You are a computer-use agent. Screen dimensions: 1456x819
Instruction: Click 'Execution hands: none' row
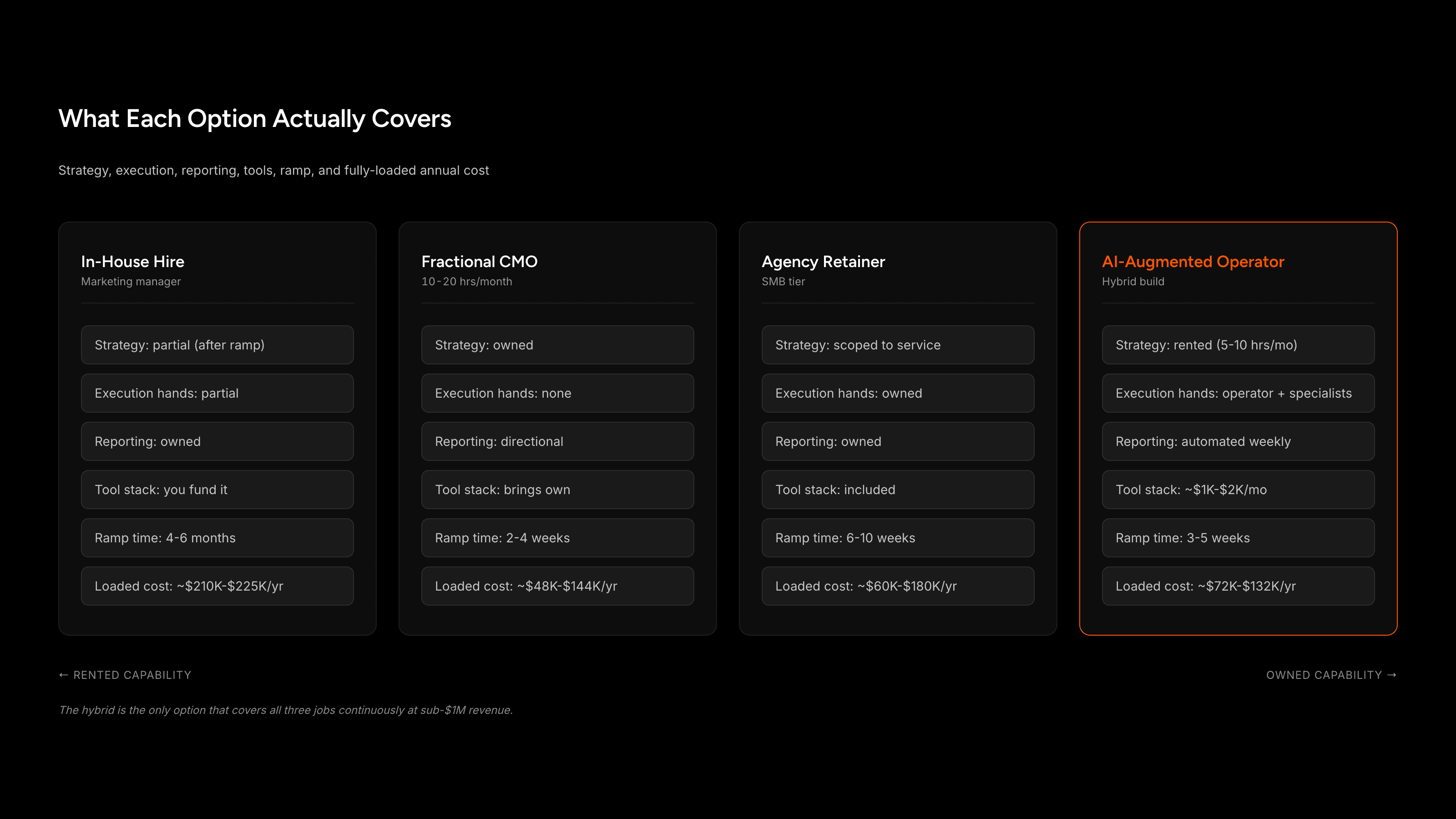pos(558,393)
